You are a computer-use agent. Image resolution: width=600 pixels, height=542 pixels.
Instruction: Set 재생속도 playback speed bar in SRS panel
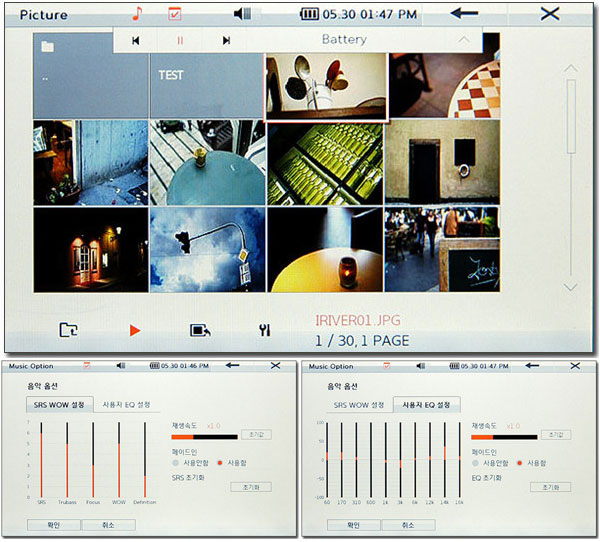(x=205, y=437)
